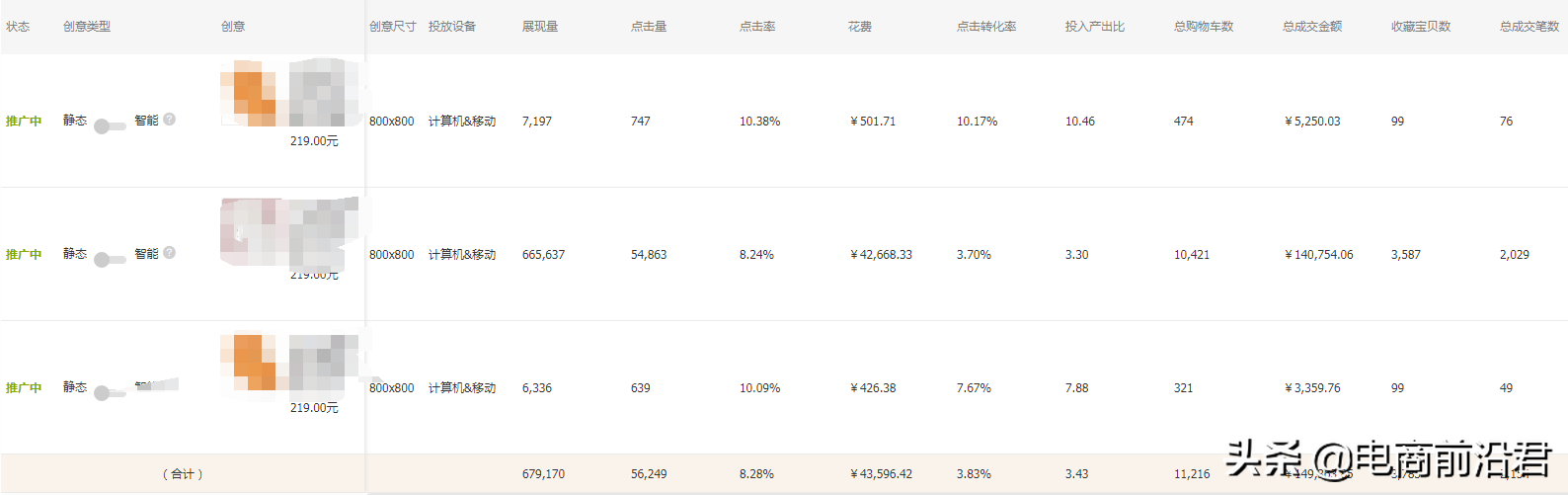
Task: Click the 点击转化率 column header
Action: coord(986,27)
